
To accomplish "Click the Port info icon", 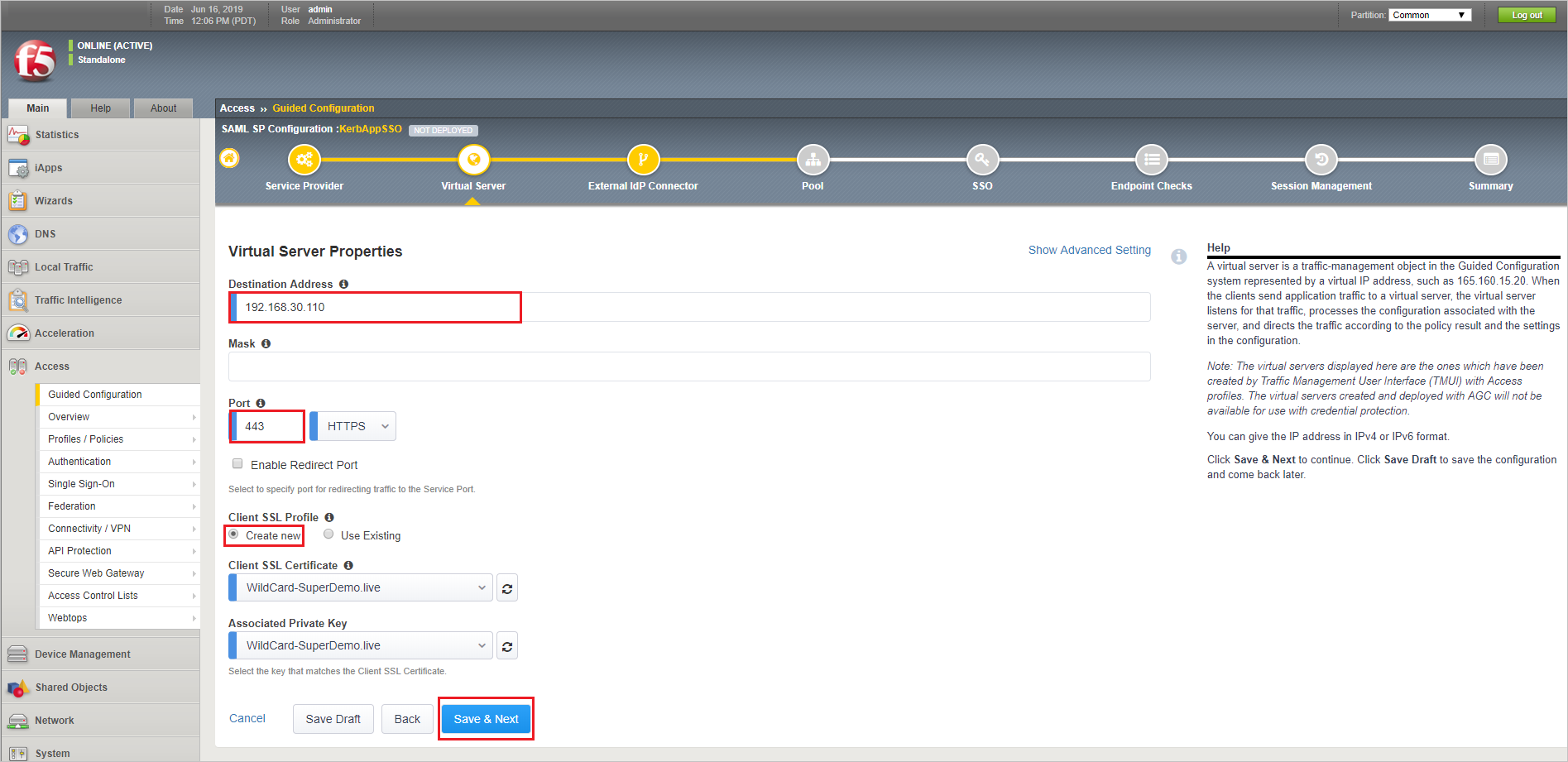I will click(261, 403).
